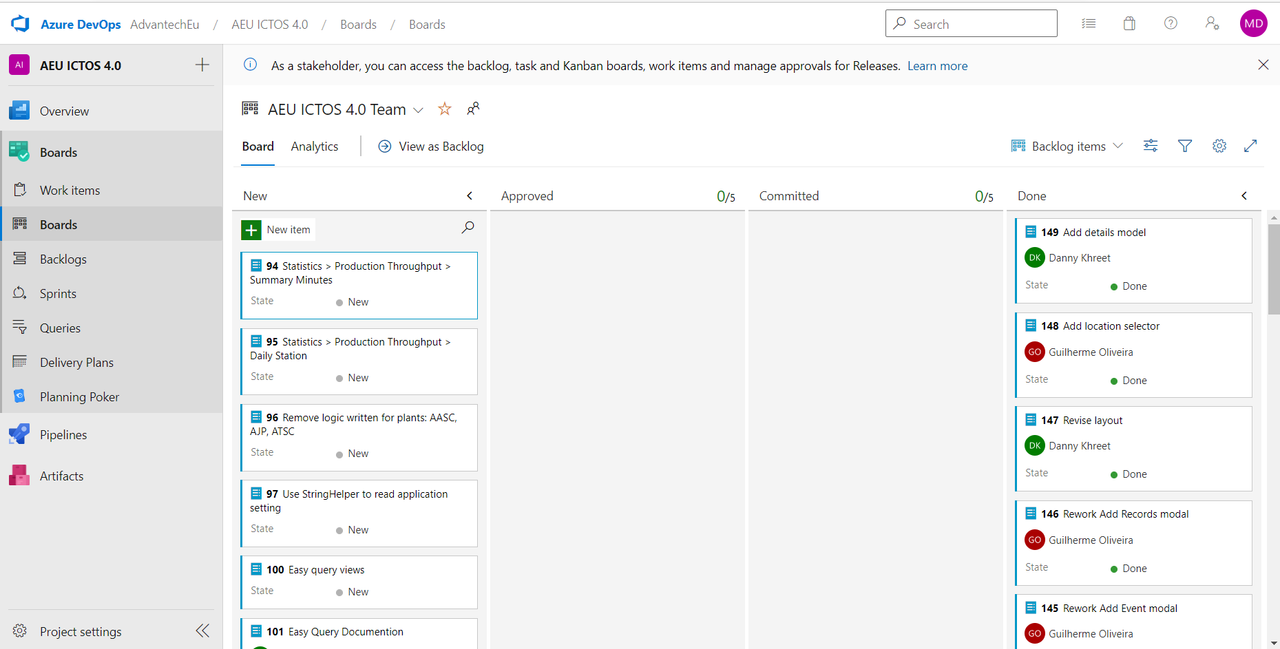Click the star icon to favorite team board
1280x649 pixels.
click(445, 109)
